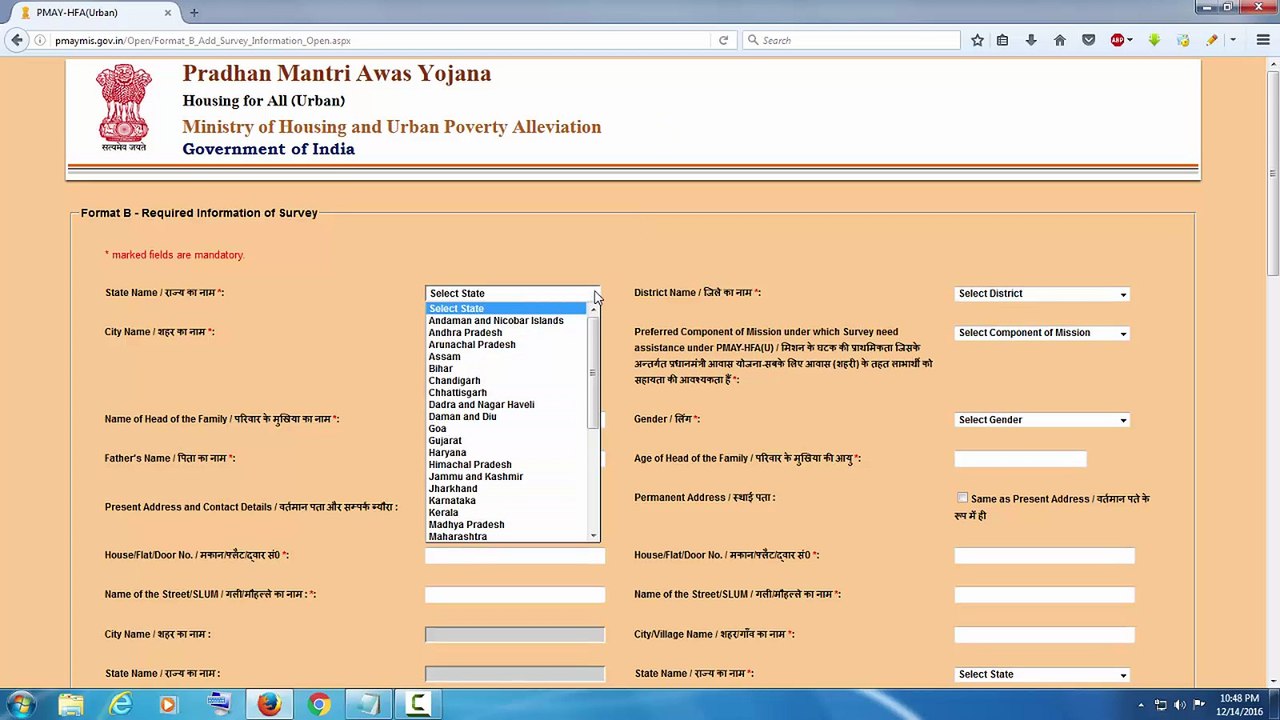Screen dimensions: 1280x720
Task: Open Camtasia recorder taskbar icon
Action: (x=418, y=705)
